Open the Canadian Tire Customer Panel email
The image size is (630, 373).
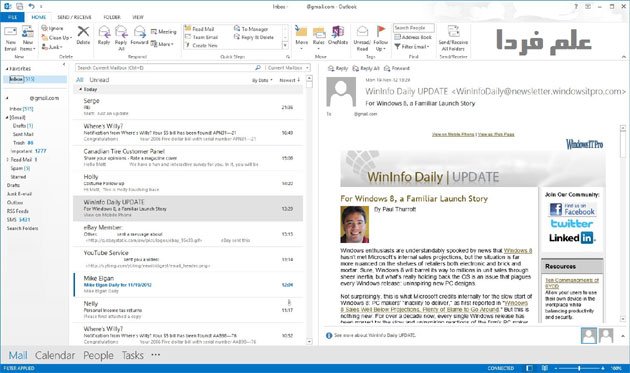pos(188,158)
